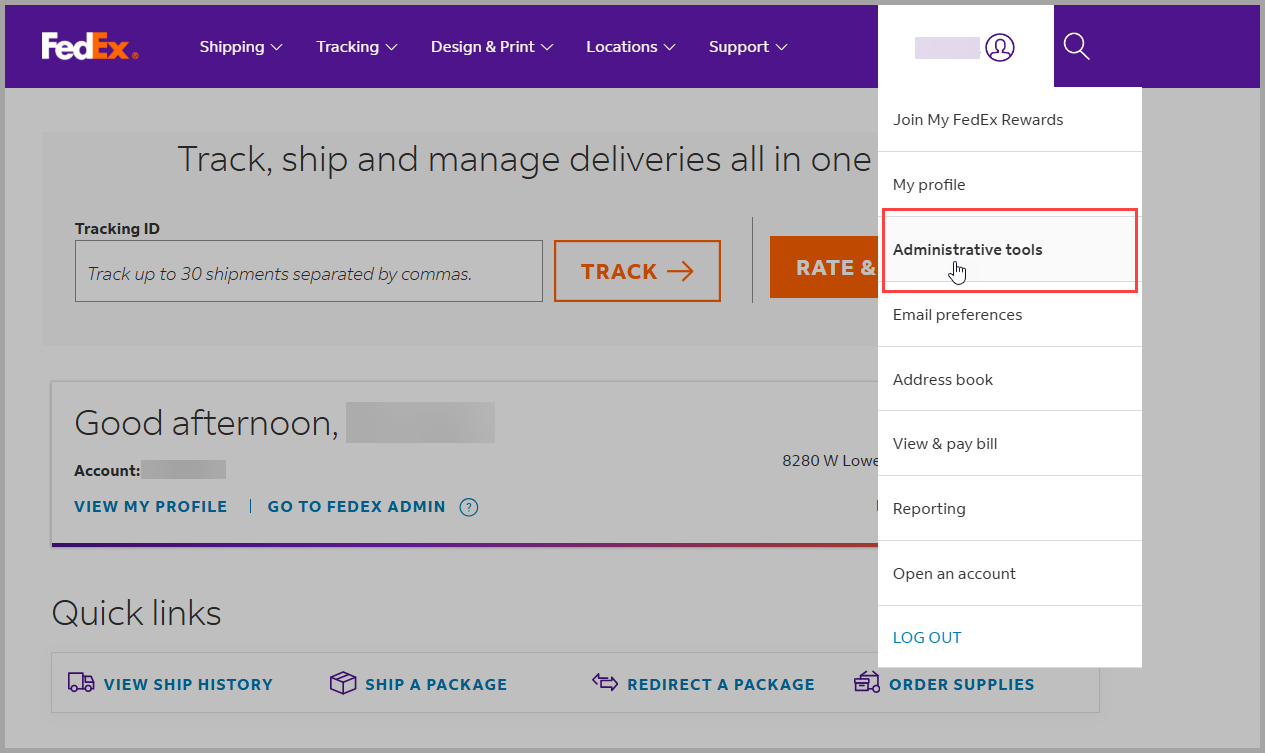Open SHIP A PACKAGE link text
Image resolution: width=1265 pixels, height=753 pixels.
[x=436, y=685]
